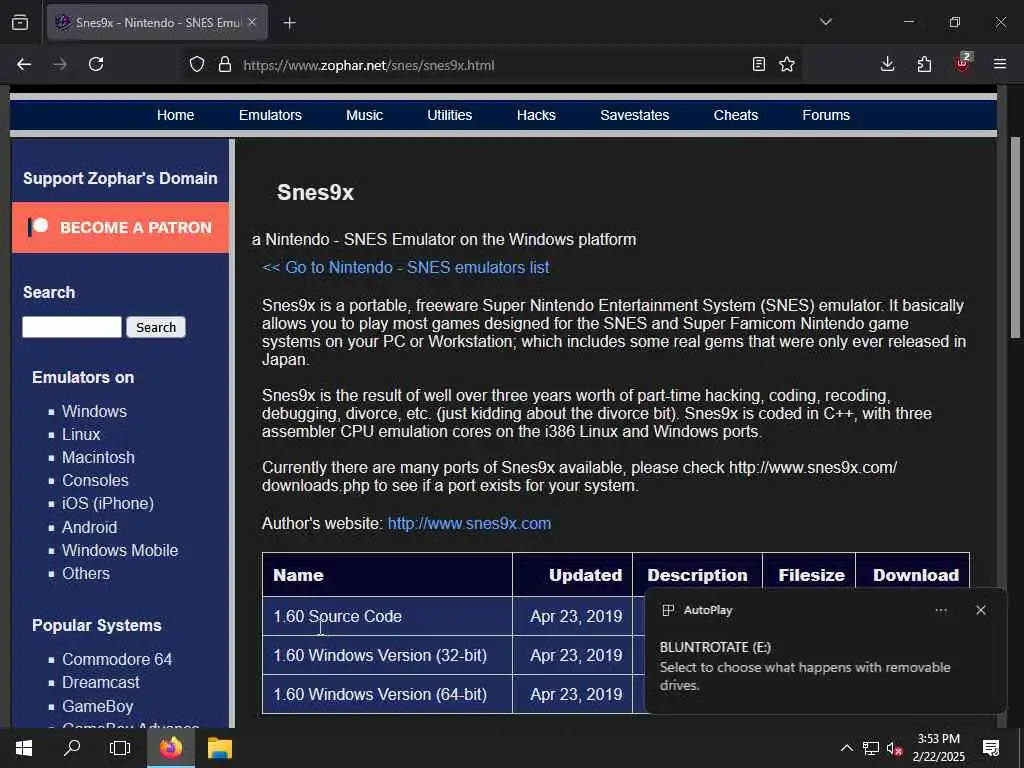Open the Dreamcast system link

101,682
